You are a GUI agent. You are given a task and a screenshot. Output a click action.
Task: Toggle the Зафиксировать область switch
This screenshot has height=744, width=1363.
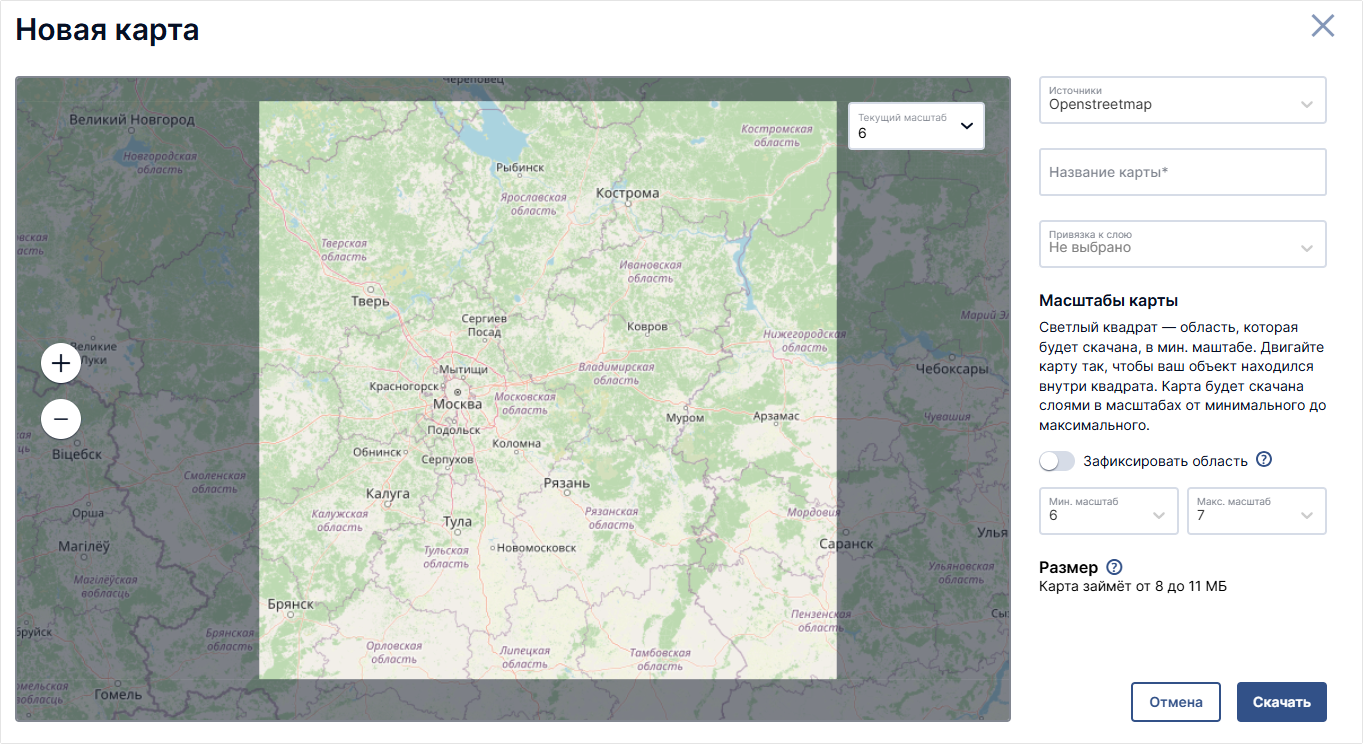pos(1057,461)
